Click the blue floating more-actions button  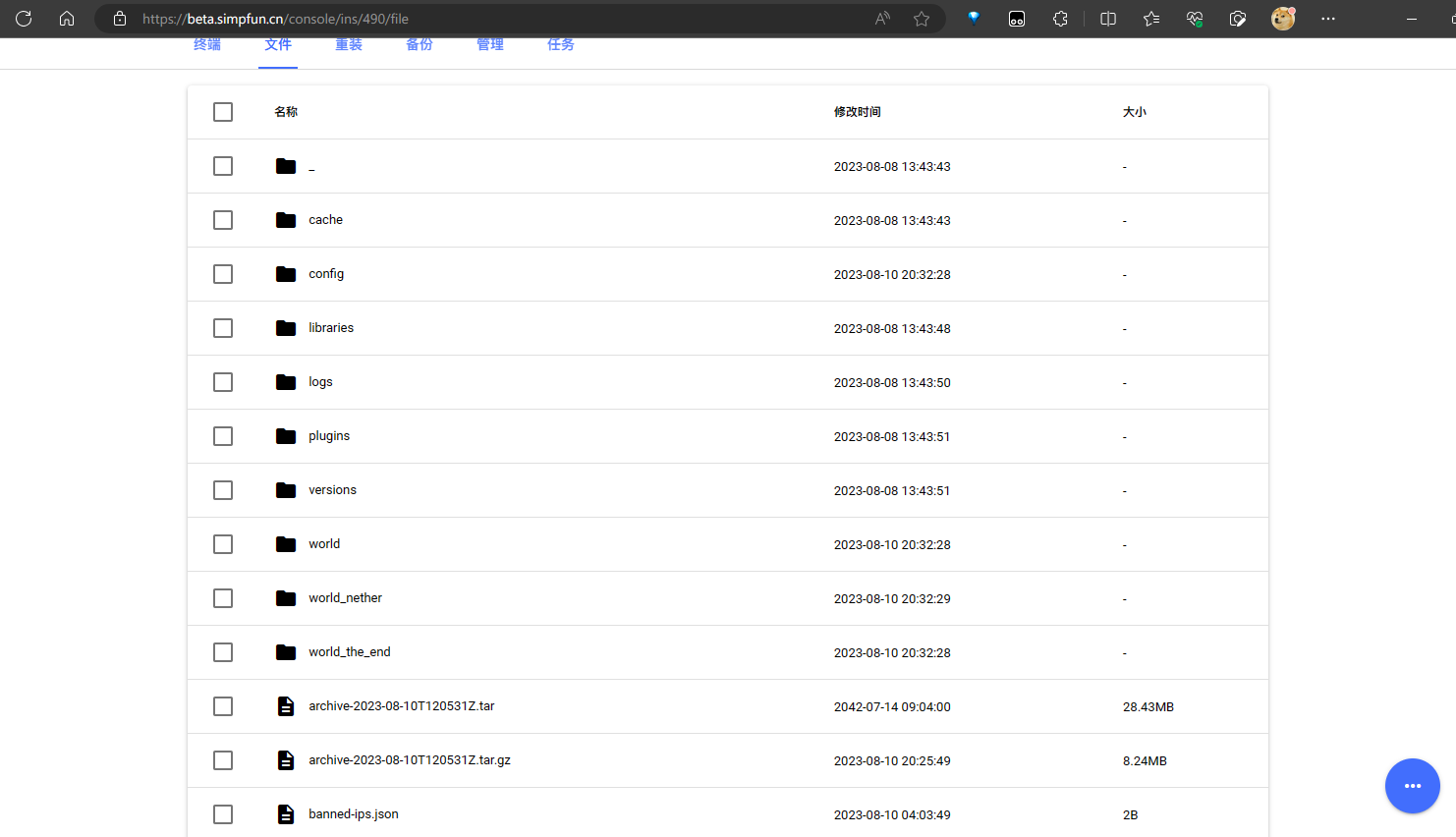point(1412,786)
